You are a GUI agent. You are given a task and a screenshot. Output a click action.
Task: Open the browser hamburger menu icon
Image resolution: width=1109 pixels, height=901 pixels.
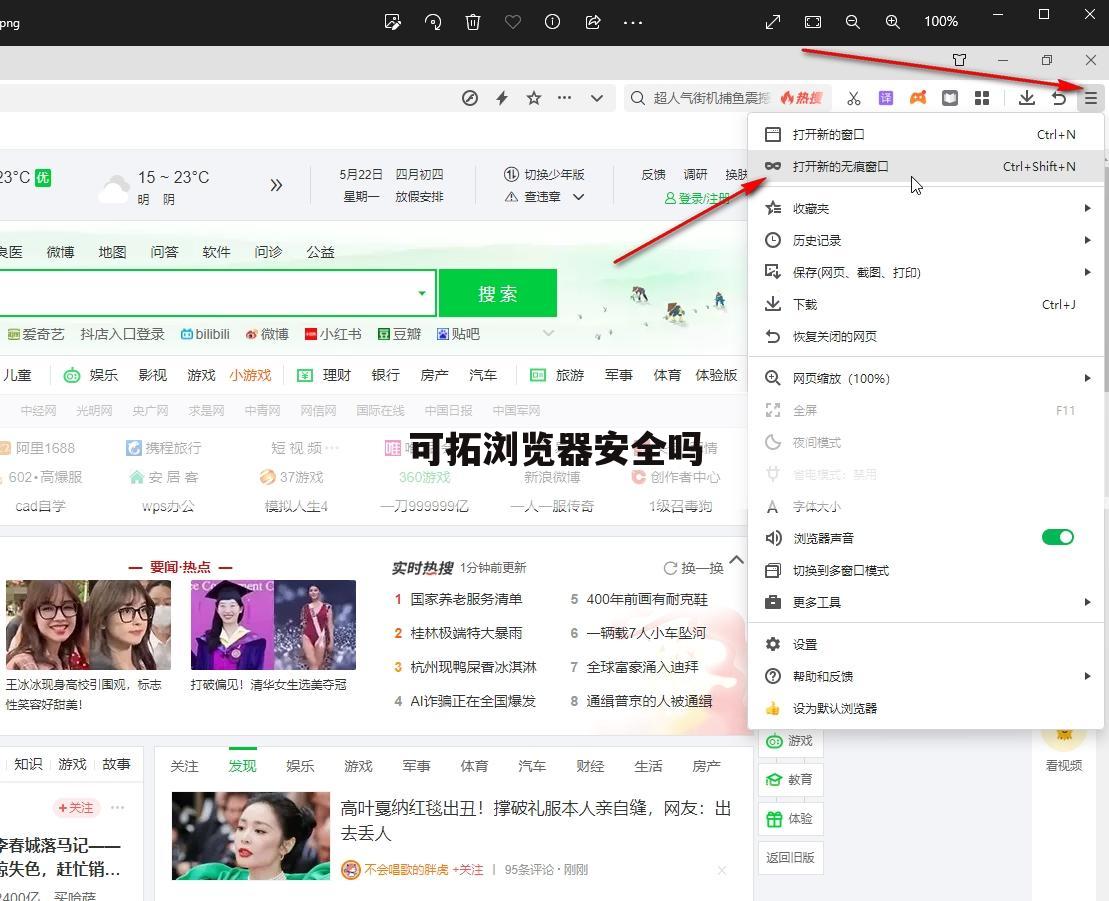[x=1091, y=98]
